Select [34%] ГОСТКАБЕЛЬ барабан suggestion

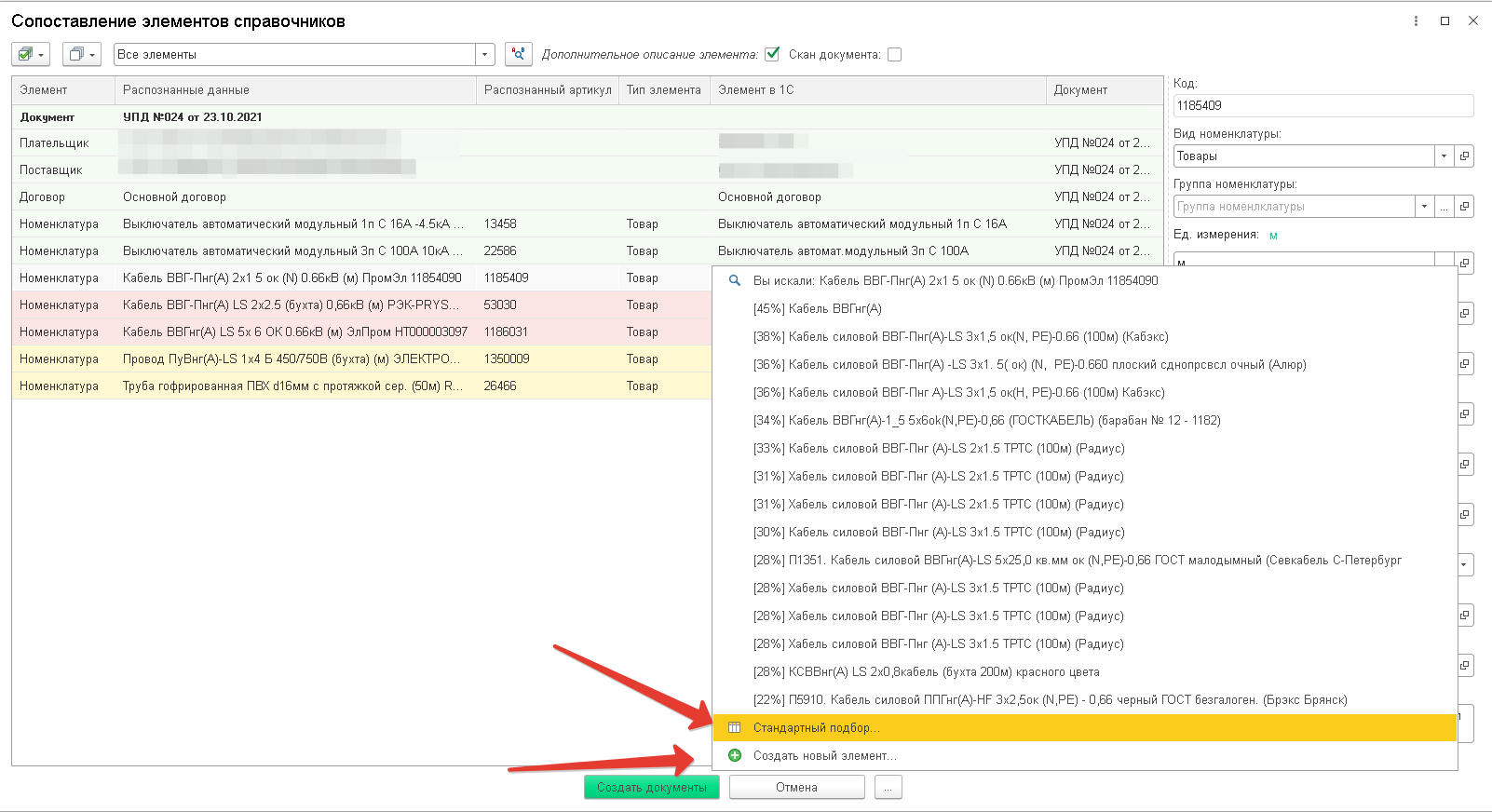[x=1084, y=420]
